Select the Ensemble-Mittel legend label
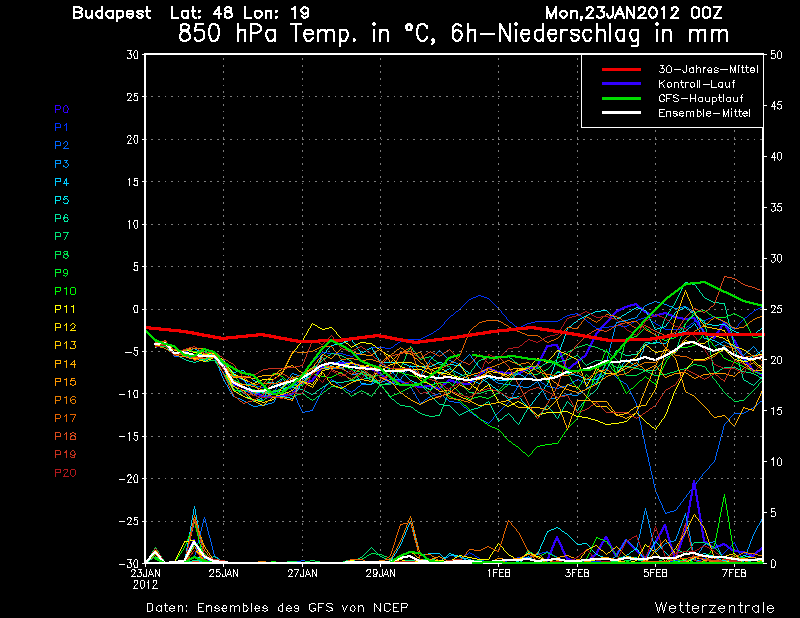 click(x=703, y=114)
